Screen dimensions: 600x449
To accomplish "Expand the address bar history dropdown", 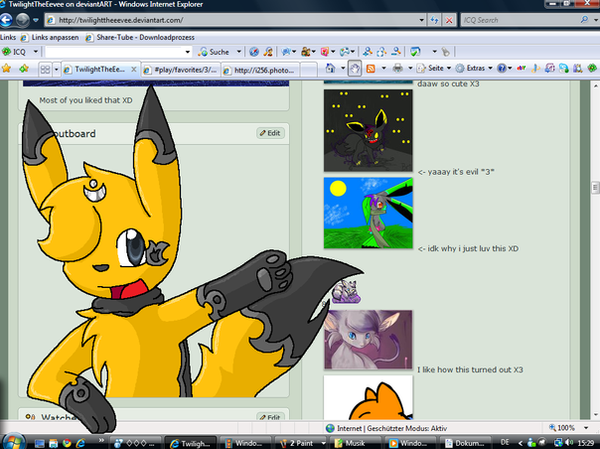I will (421, 20).
